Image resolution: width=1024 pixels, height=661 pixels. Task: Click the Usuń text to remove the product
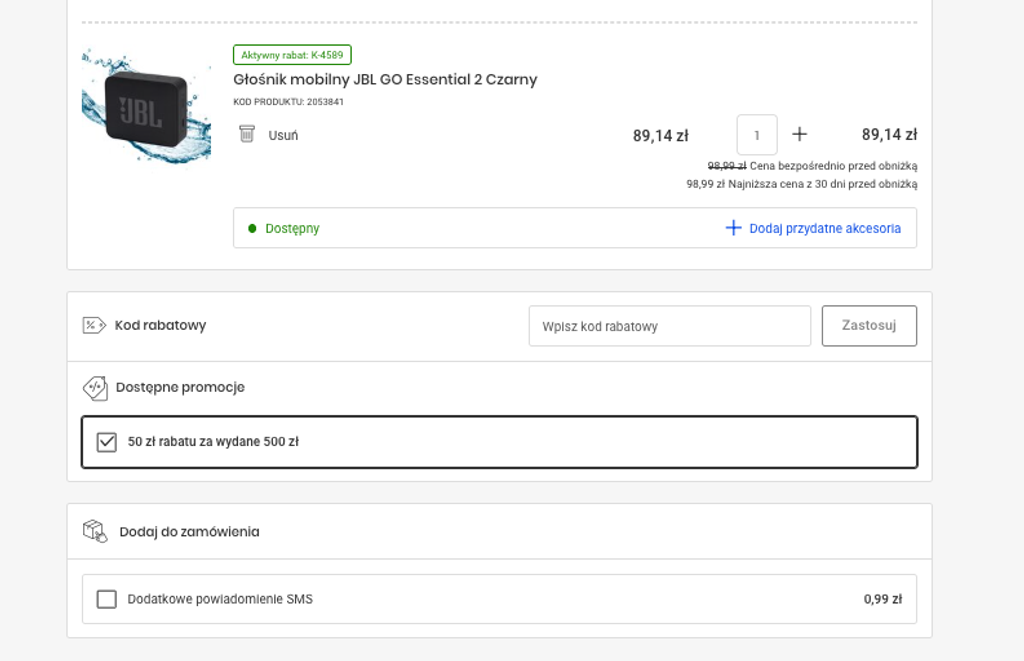tap(283, 135)
